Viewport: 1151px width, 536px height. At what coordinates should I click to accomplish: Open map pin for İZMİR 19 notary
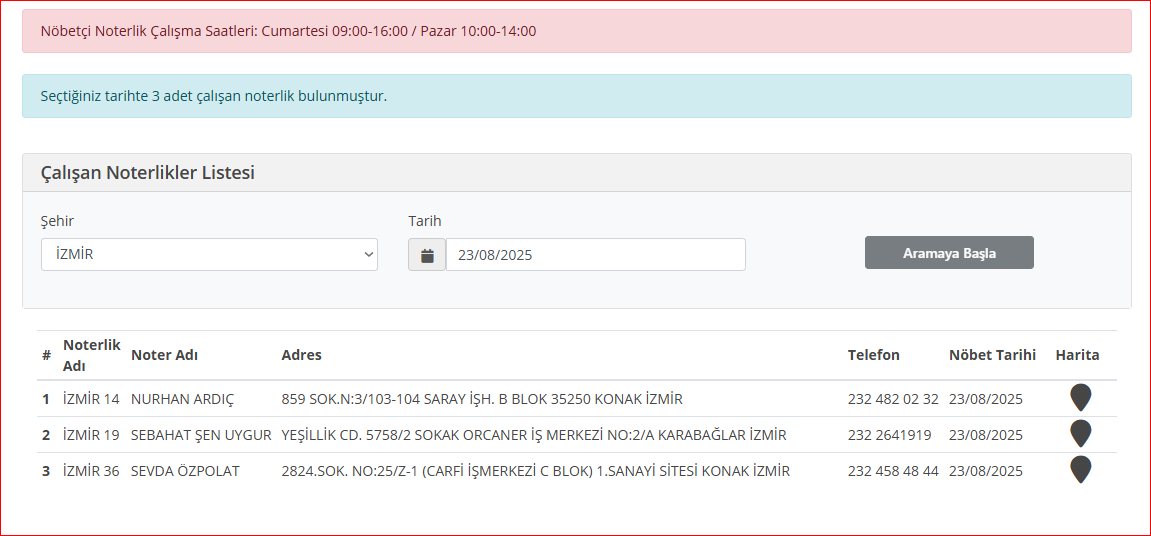[x=1080, y=433]
